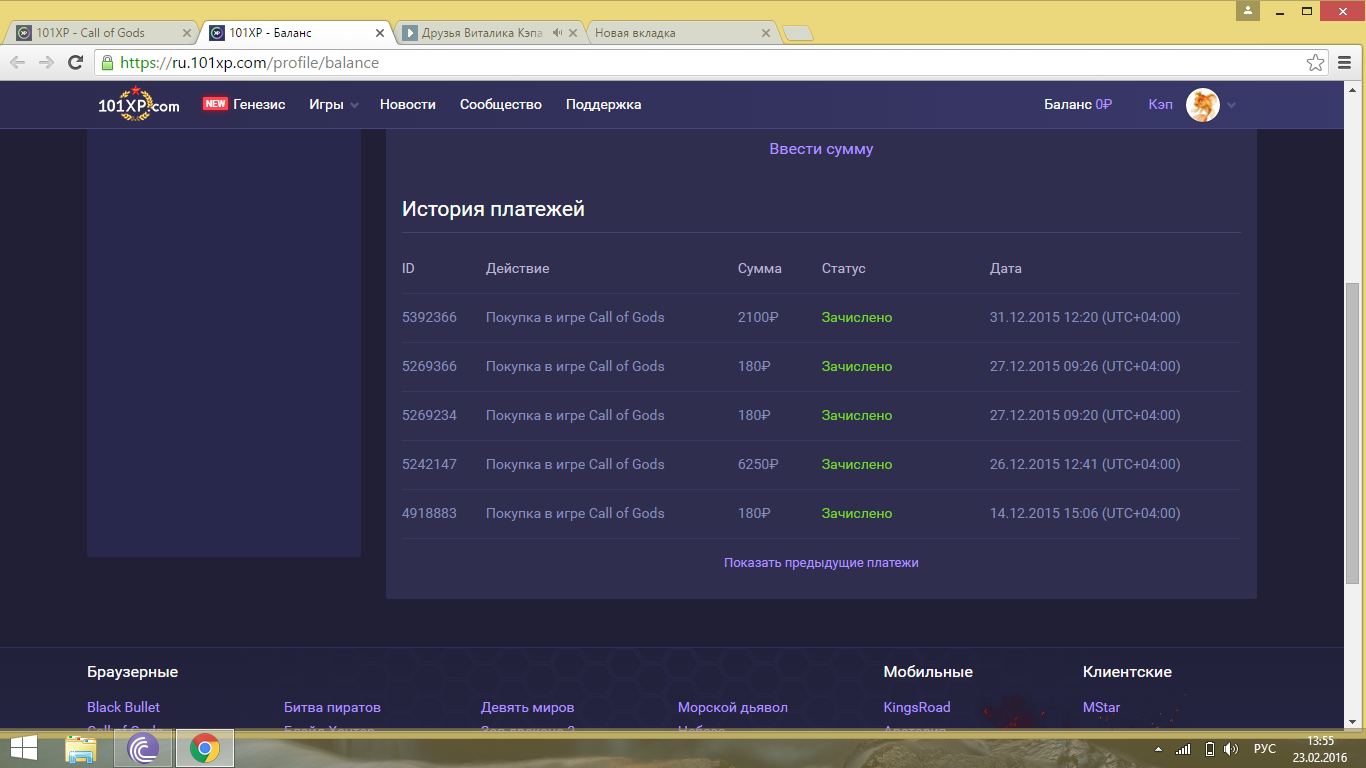
Task: Click the browser forward arrow
Action: (46, 62)
